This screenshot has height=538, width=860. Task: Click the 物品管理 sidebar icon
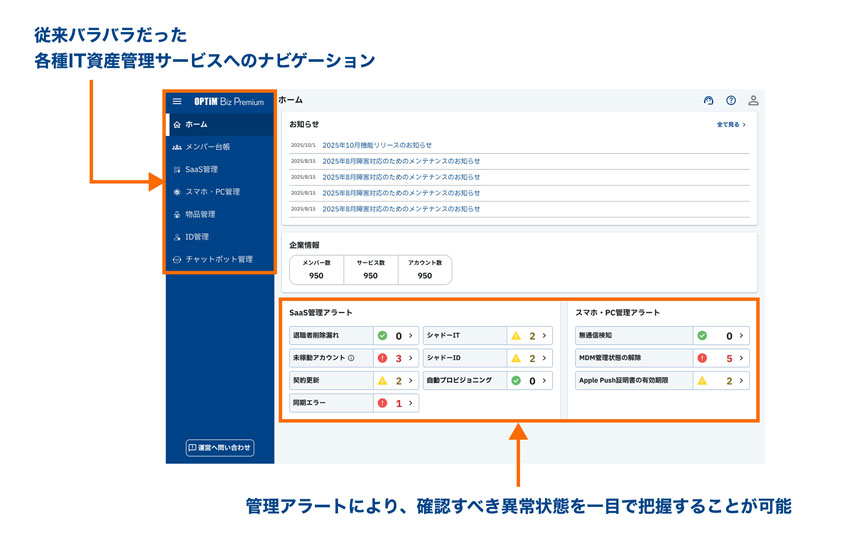point(177,214)
